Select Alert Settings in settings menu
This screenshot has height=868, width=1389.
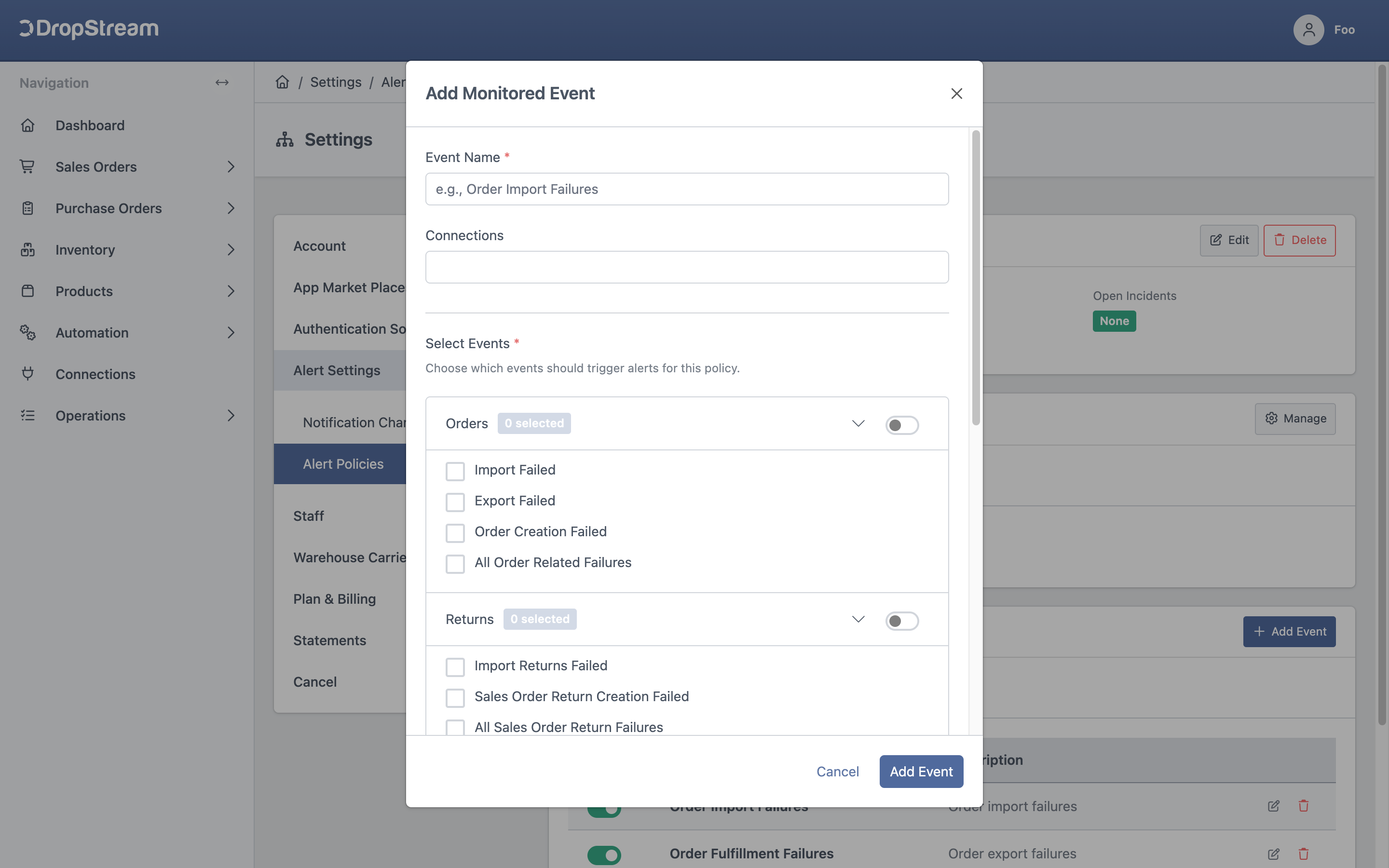click(336, 370)
